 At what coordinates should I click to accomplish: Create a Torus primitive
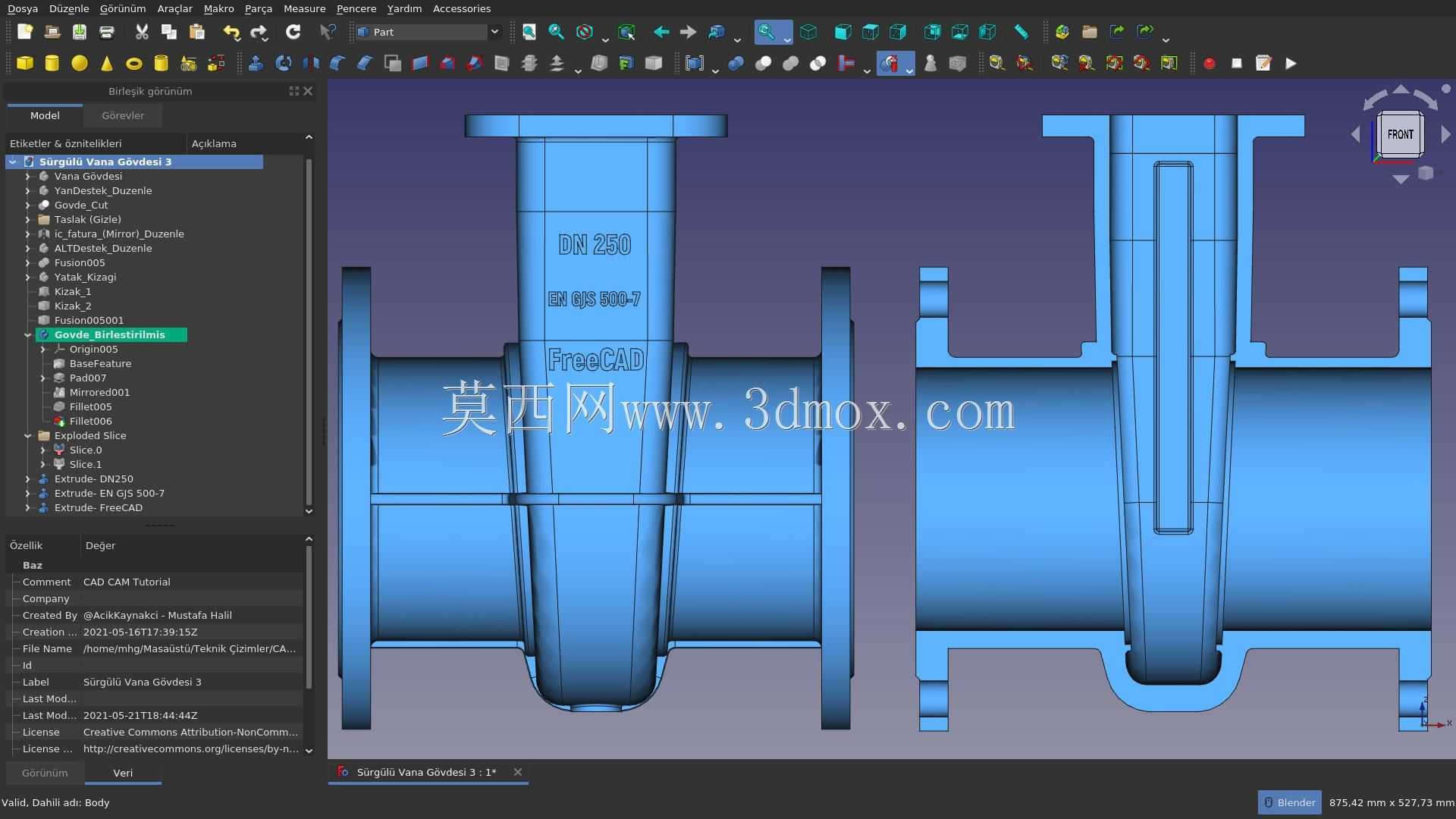(134, 64)
